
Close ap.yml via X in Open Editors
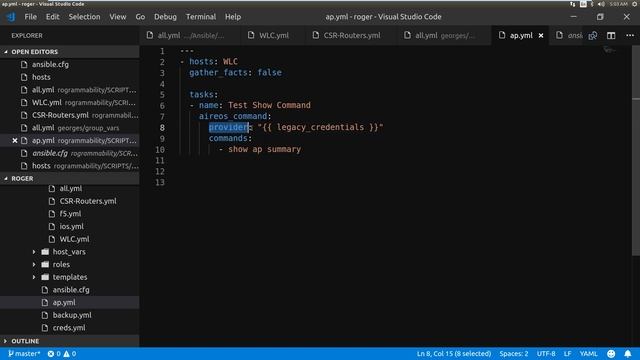tap(15, 140)
